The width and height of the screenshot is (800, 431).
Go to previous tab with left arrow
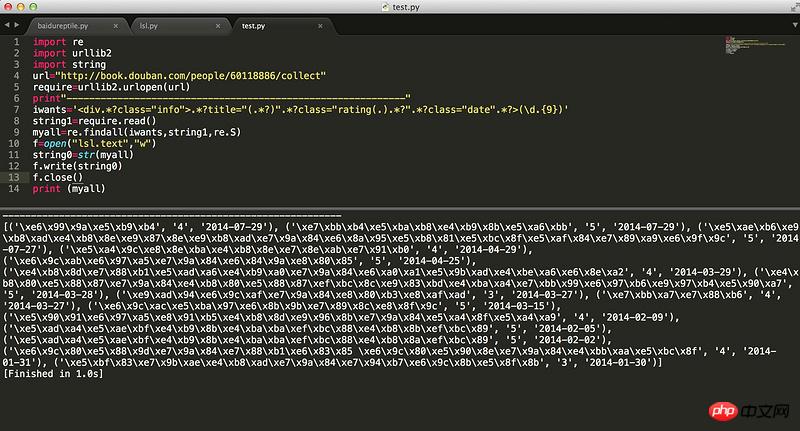click(7, 24)
